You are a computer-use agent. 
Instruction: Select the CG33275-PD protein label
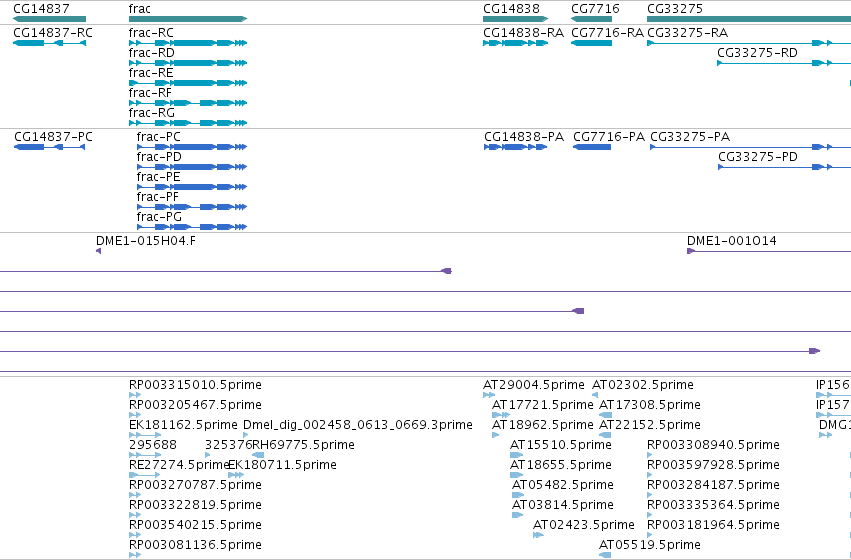pyautogui.click(x=758, y=157)
